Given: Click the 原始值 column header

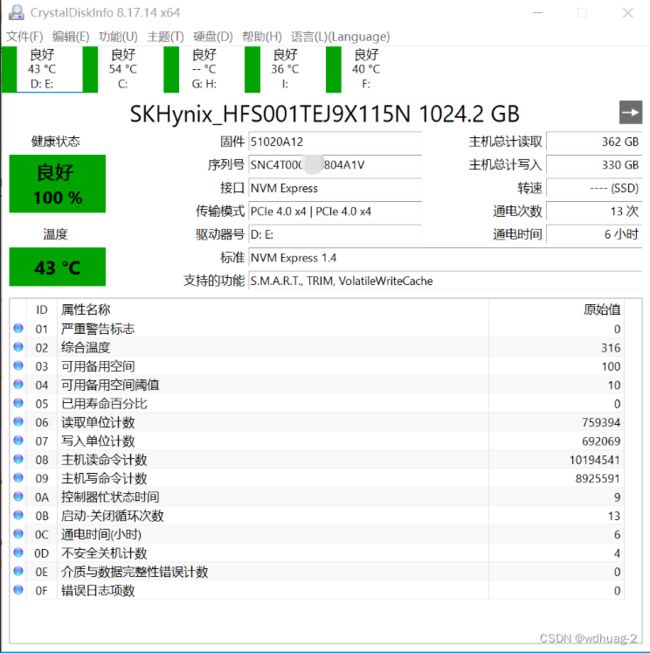Looking at the screenshot, I should [556, 310].
